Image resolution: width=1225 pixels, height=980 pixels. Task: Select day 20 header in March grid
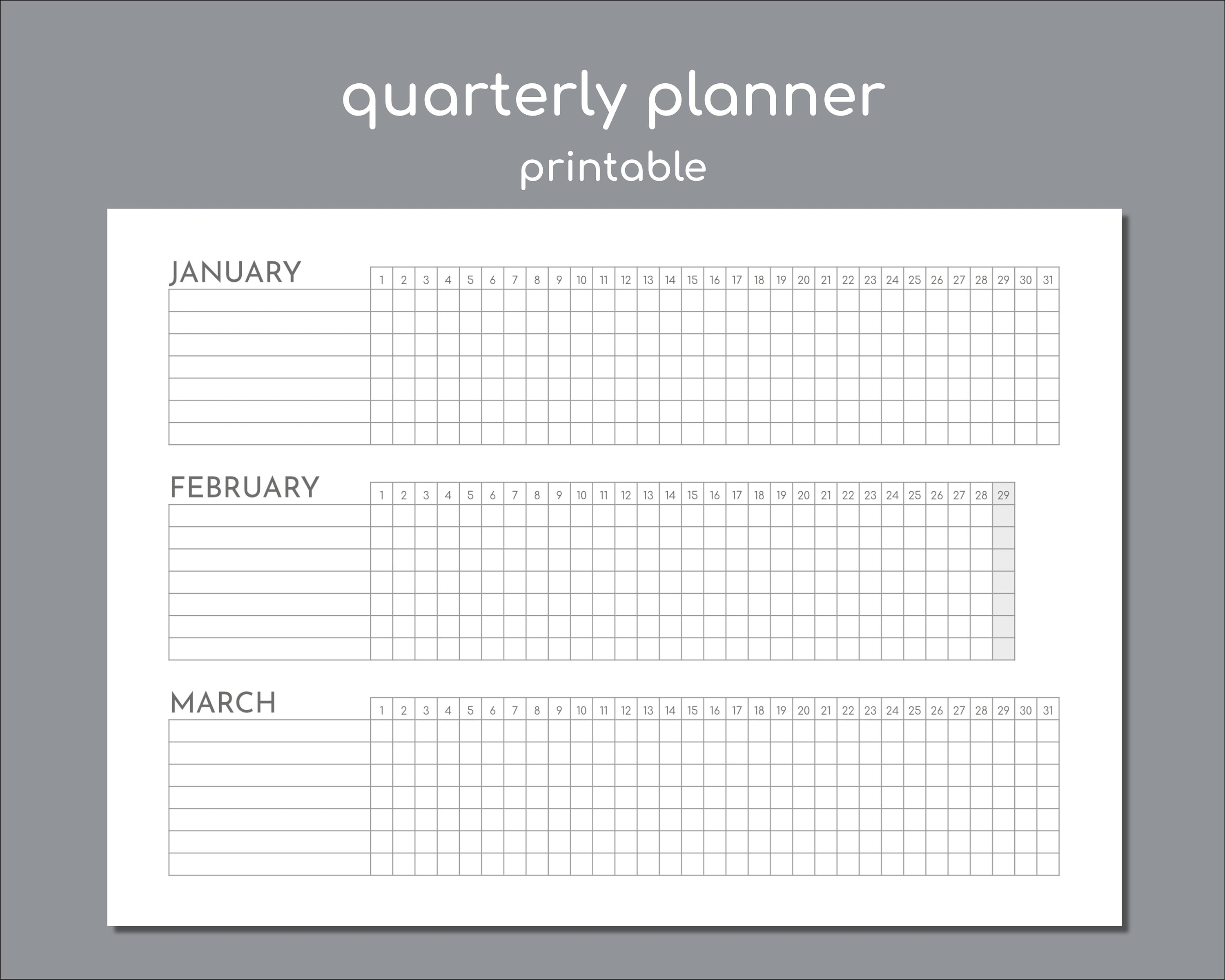click(804, 710)
